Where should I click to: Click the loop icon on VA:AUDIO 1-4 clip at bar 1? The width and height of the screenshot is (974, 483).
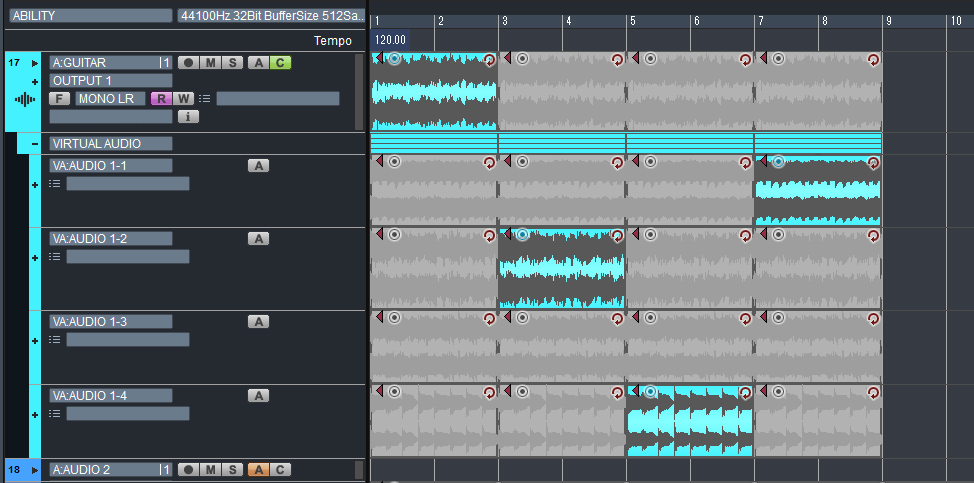(x=489, y=392)
